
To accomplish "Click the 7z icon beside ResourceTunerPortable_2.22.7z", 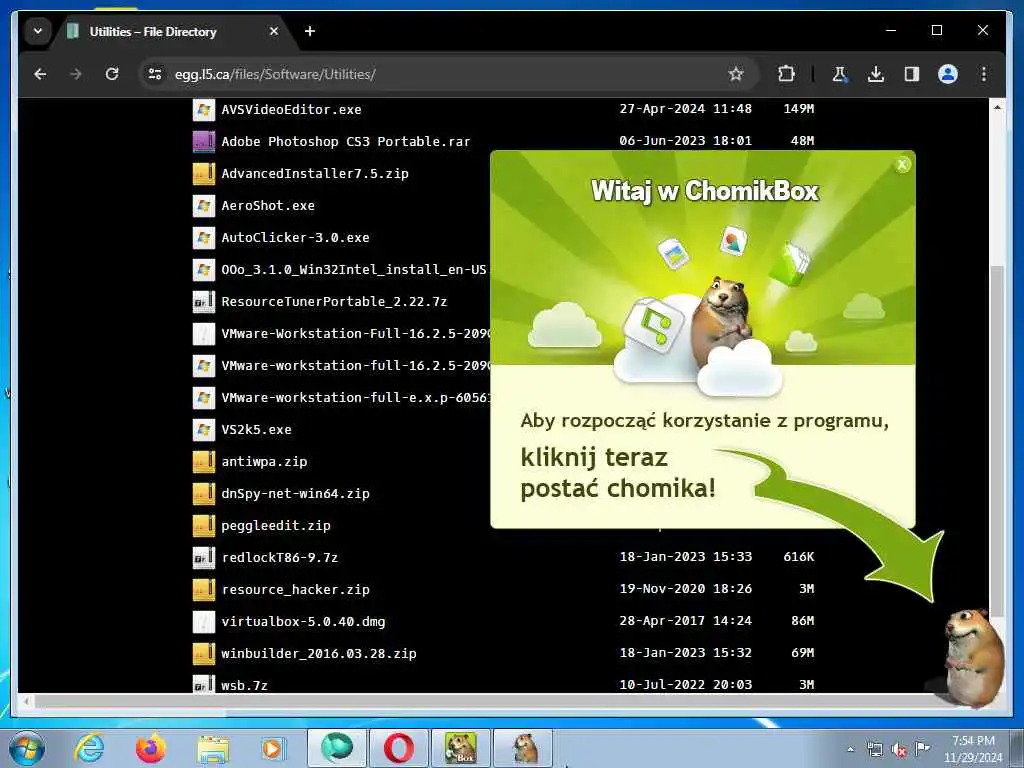I will click(204, 302).
